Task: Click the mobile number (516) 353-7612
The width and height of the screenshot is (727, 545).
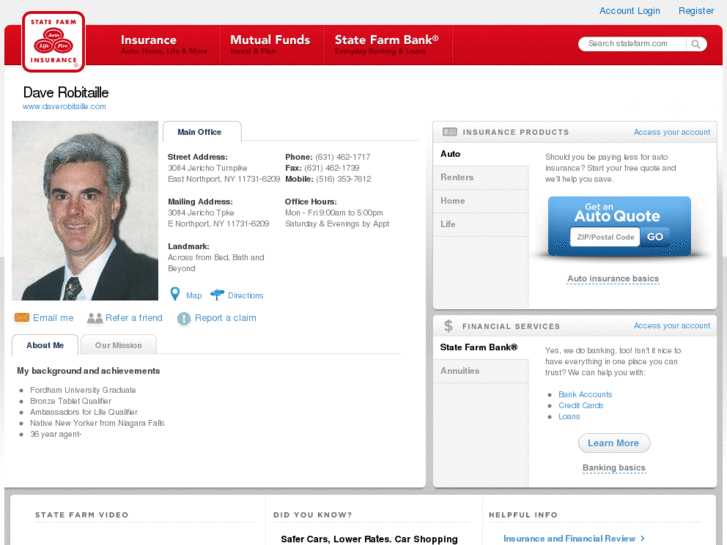Action: 344,179
